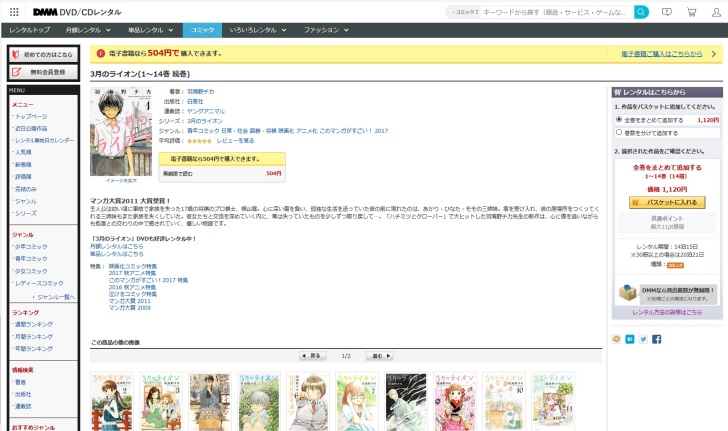Viewport: 728px width, 431px height.
Task: Click the search keyword input field
Action: (556, 12)
